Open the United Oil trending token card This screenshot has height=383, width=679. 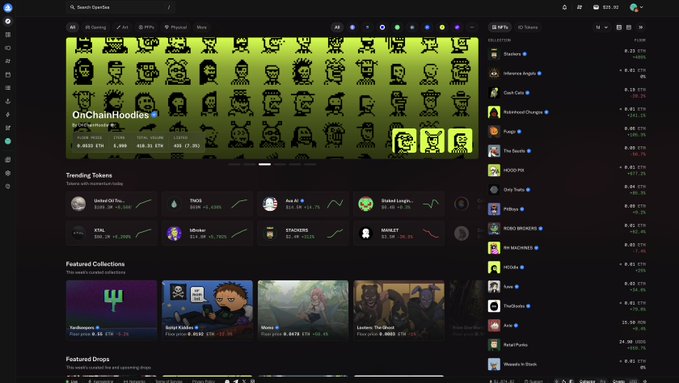click(111, 204)
